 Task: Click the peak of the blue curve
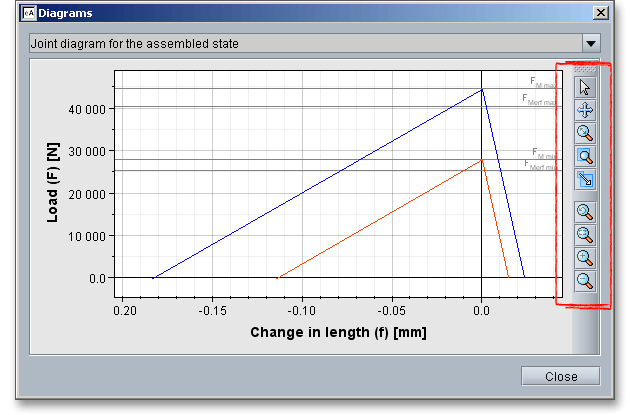click(482, 89)
